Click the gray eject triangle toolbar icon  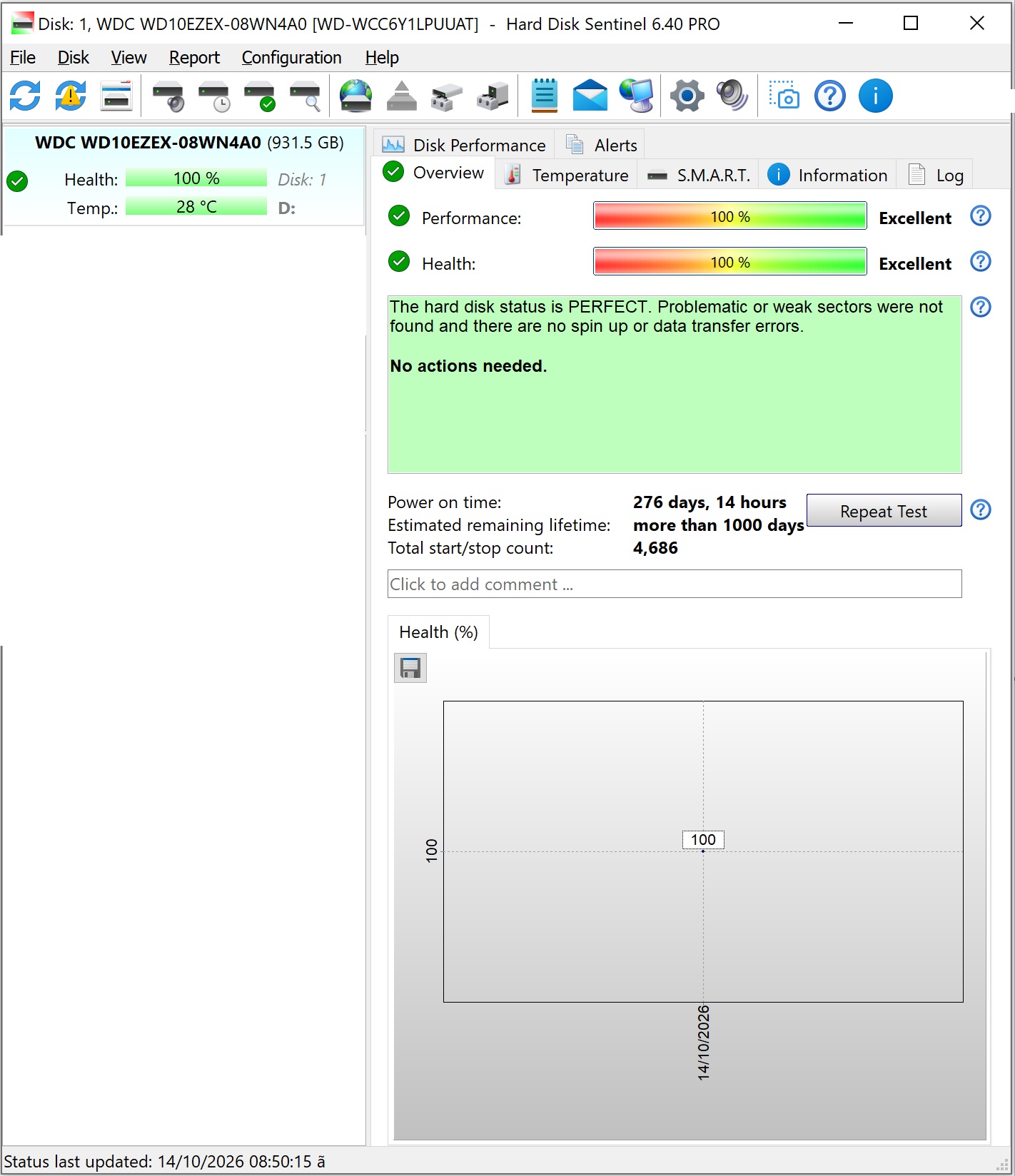tap(402, 96)
